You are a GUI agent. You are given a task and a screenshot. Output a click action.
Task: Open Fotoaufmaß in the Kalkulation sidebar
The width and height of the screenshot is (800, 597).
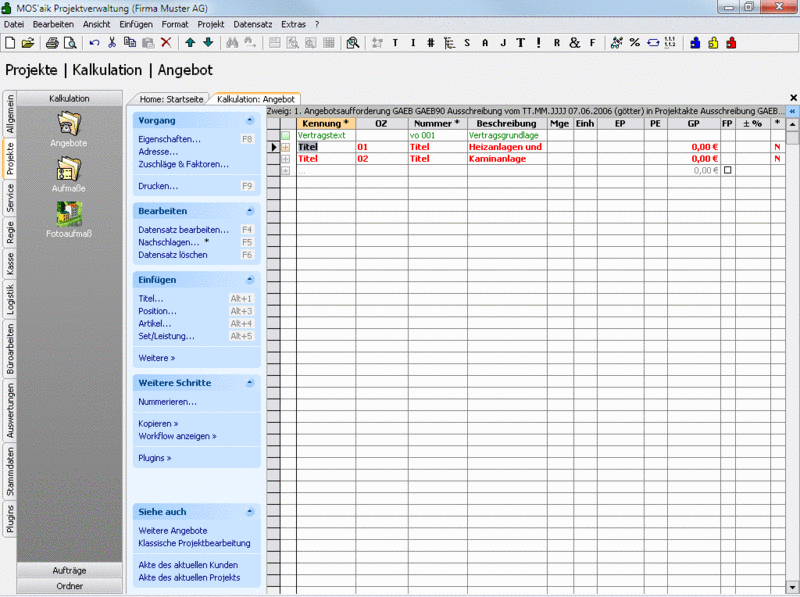point(69,219)
